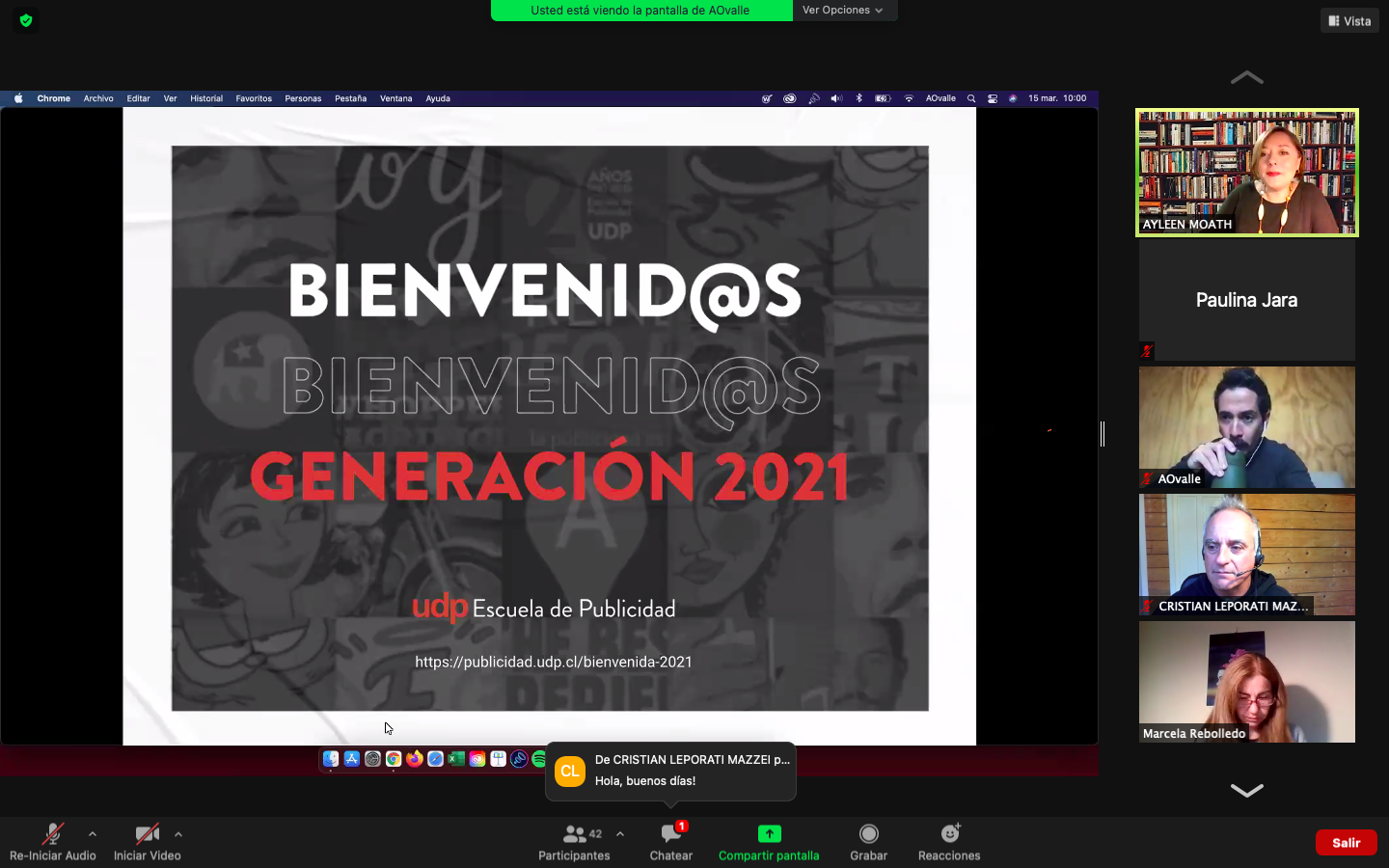Expand the video options arrow
Image resolution: width=1389 pixels, height=868 pixels.
point(178,834)
